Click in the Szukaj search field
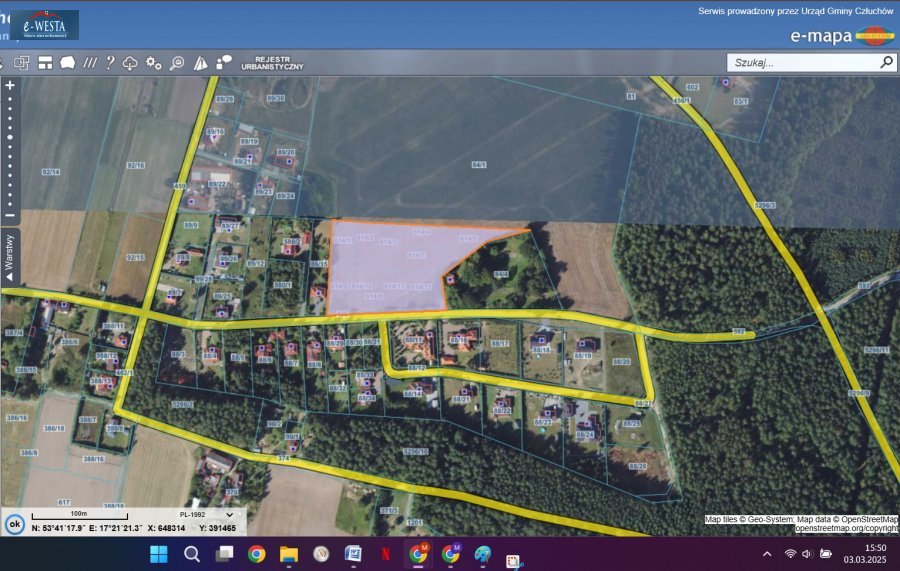Screen dimensions: 900x571 [x=800, y=62]
